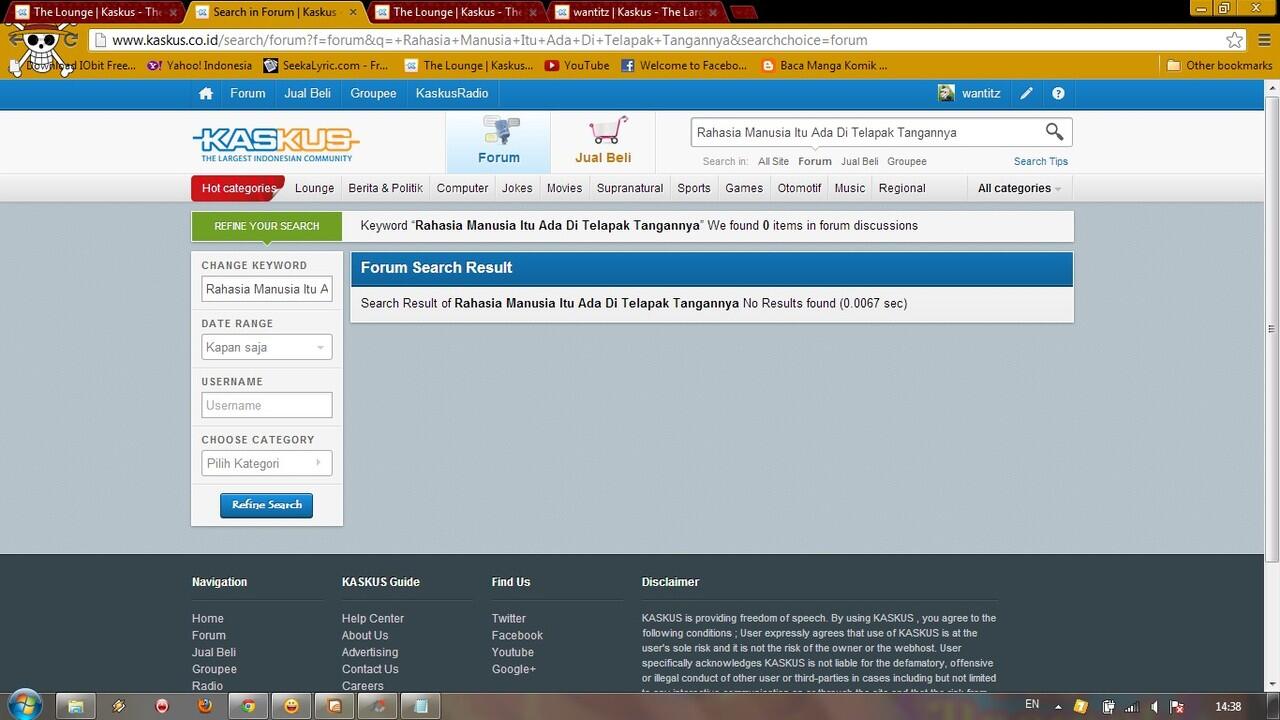Open the Other bookmarks folder

[x=1219, y=65]
